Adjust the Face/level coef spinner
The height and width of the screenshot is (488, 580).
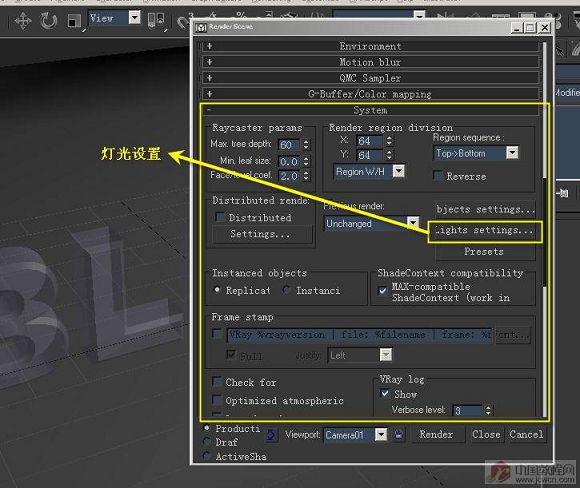pos(306,176)
